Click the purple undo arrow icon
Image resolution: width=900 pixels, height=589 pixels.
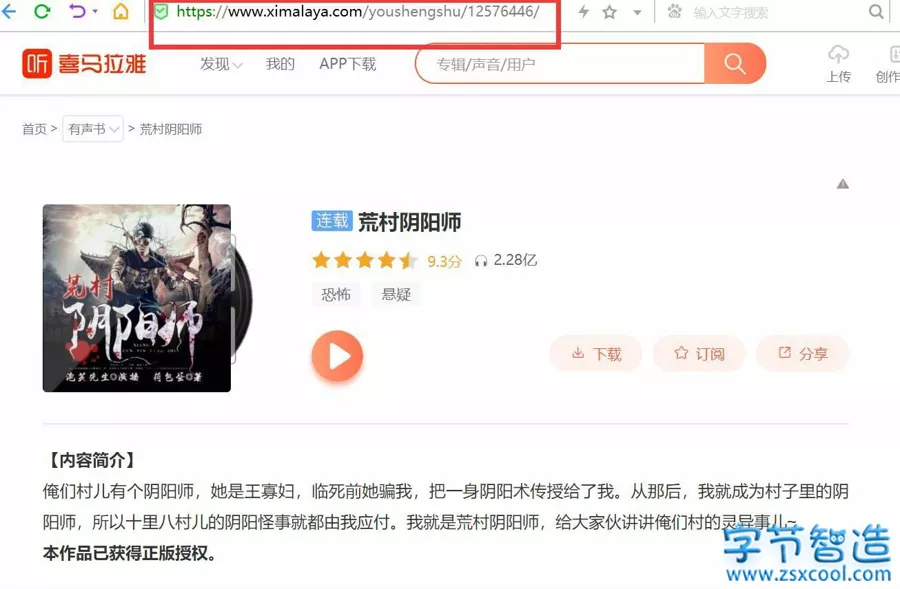coord(77,11)
